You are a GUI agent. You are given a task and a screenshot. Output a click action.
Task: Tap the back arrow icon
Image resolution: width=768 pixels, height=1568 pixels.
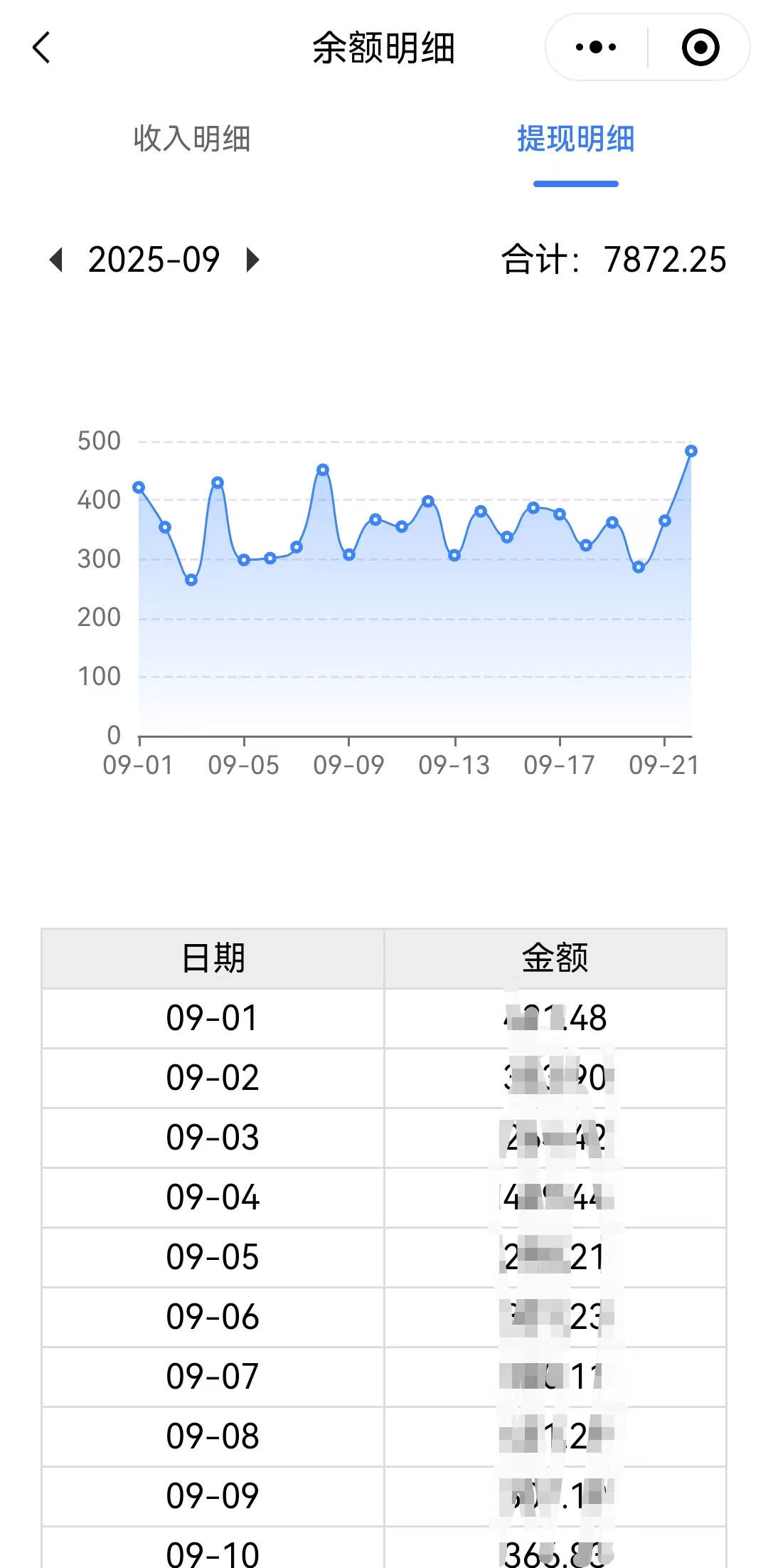tap(41, 48)
